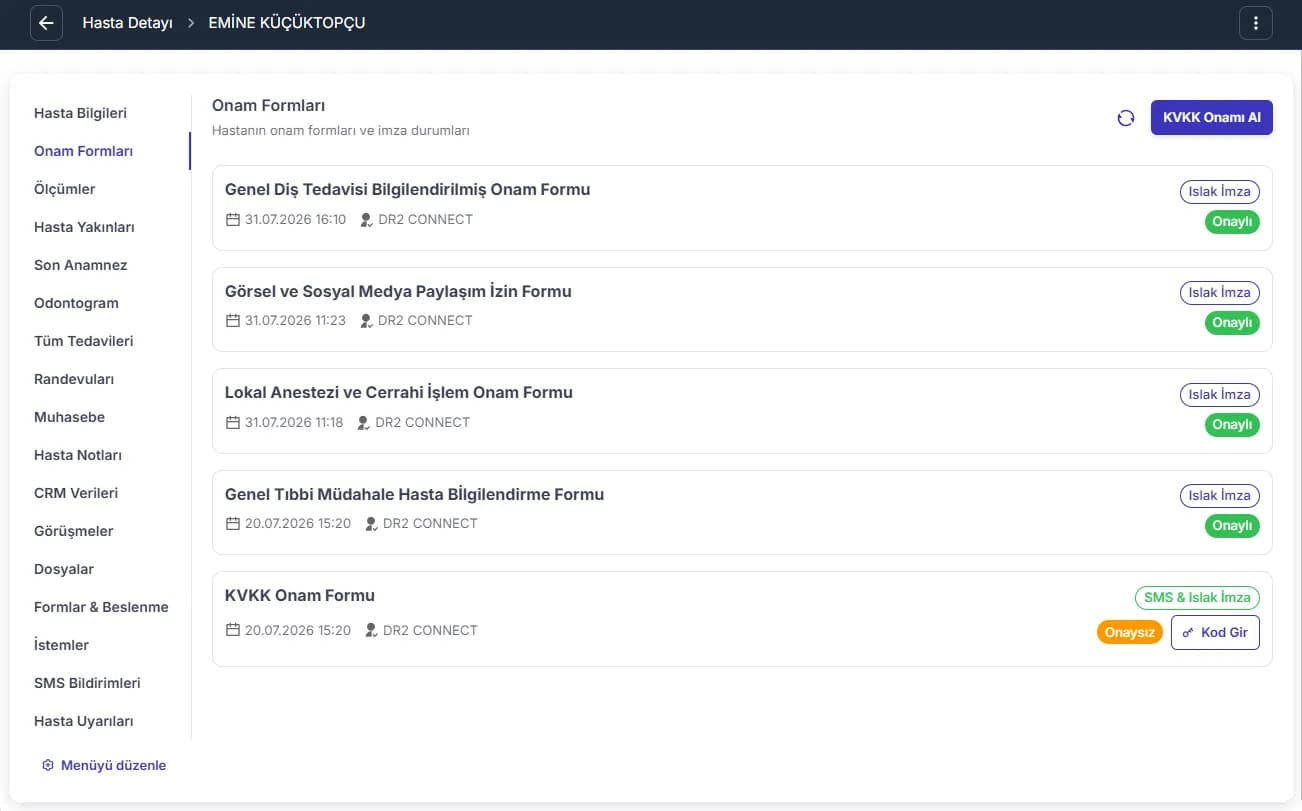Click user icon on Genel Tıbbi Müdahale form
Image resolution: width=1302 pixels, height=811 pixels.
pos(371,523)
